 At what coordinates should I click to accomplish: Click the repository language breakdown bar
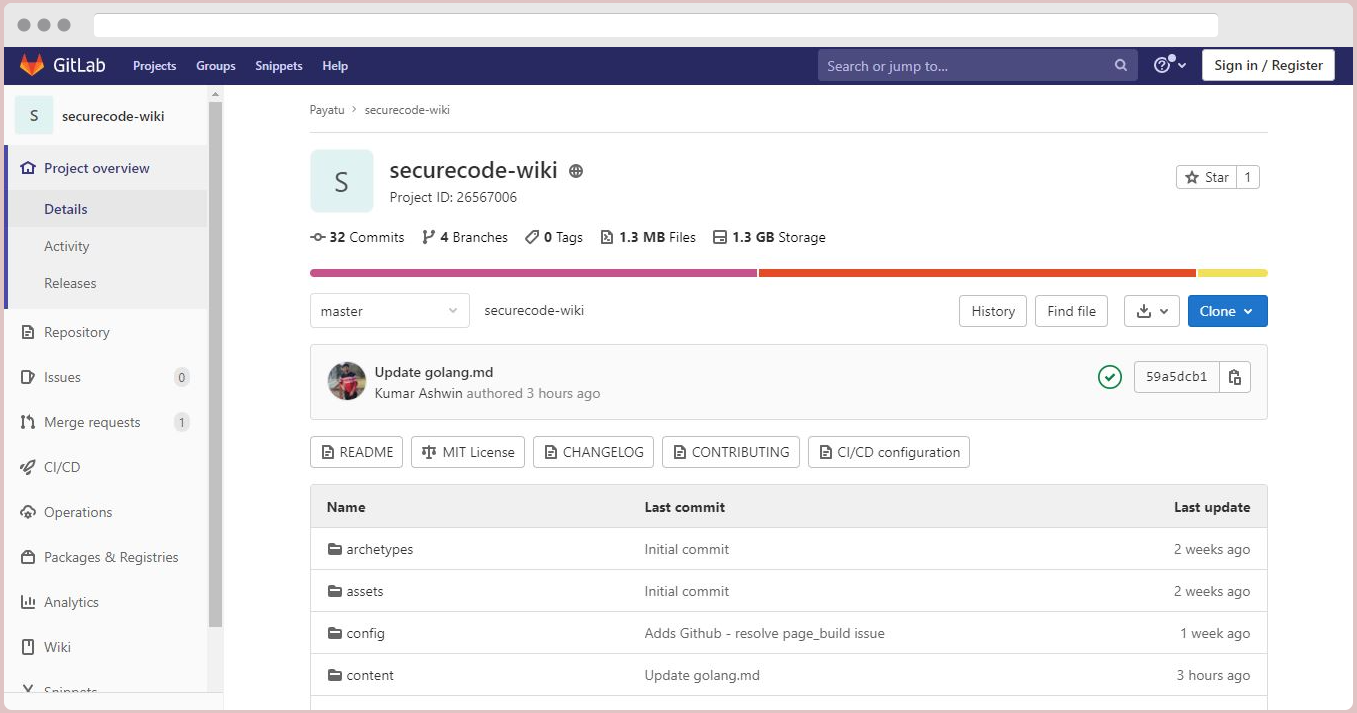(788, 272)
